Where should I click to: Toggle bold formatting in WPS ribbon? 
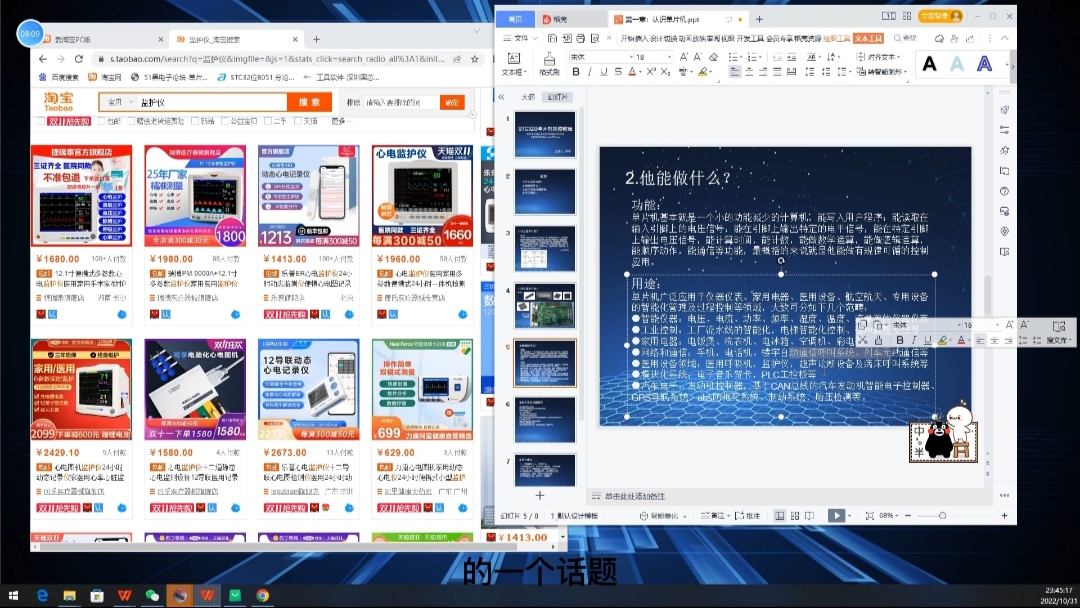576,72
